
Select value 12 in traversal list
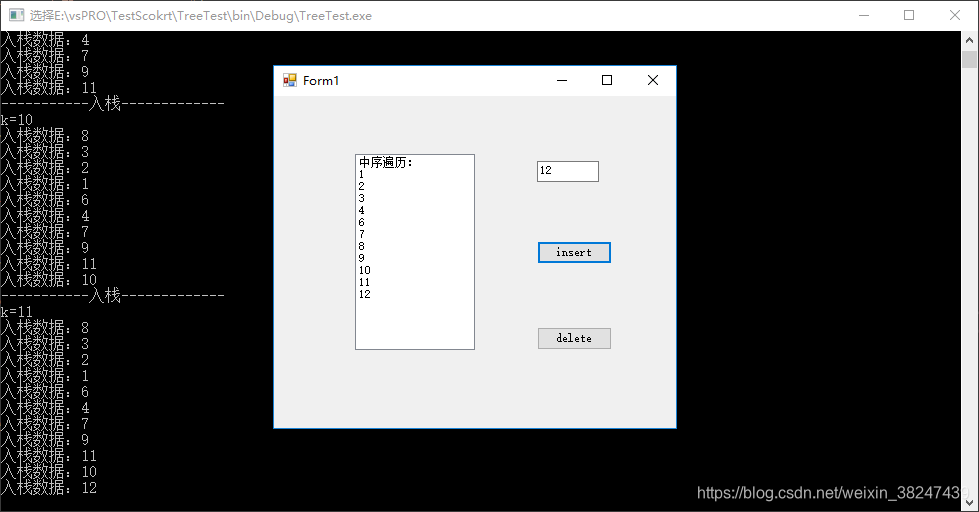[415, 294]
